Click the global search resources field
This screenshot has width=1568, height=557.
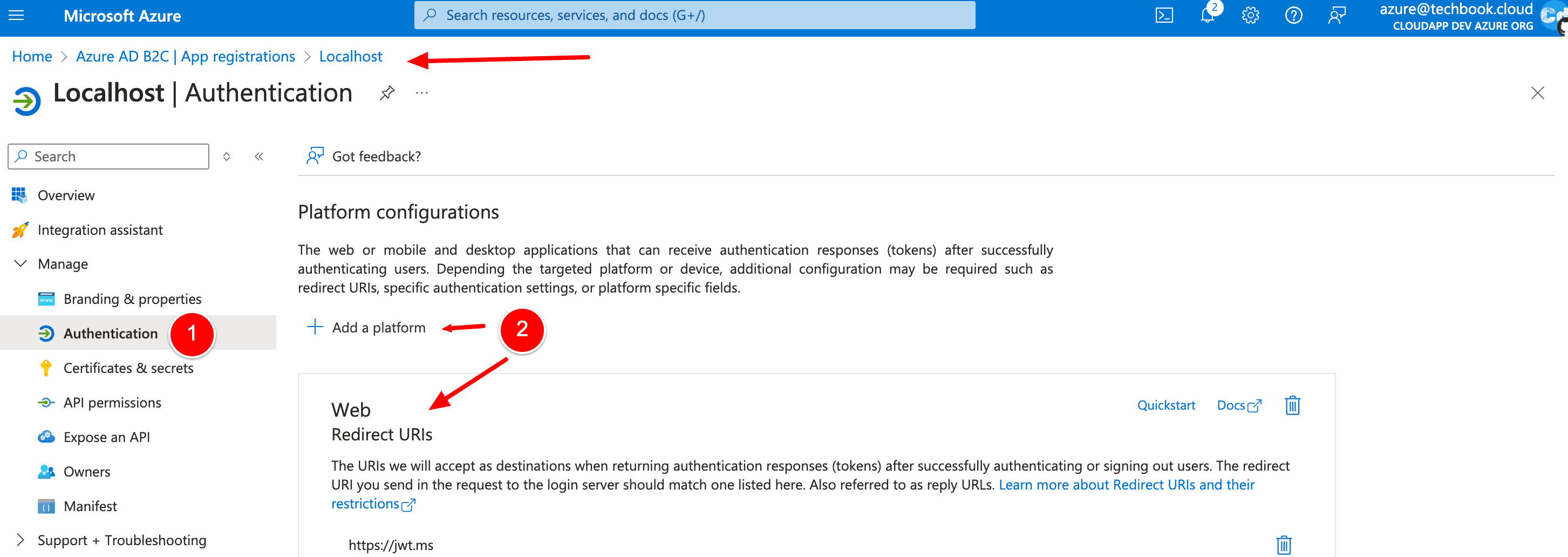(694, 15)
